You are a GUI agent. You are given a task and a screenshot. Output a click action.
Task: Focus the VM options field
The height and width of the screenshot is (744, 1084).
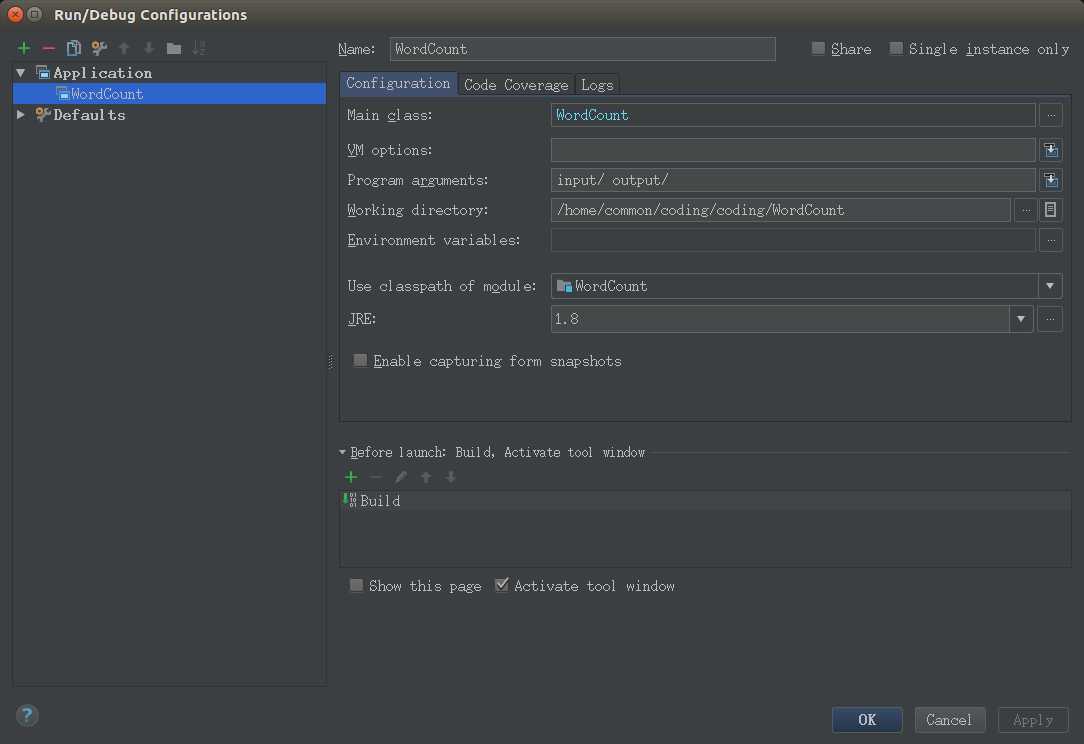[793, 150]
